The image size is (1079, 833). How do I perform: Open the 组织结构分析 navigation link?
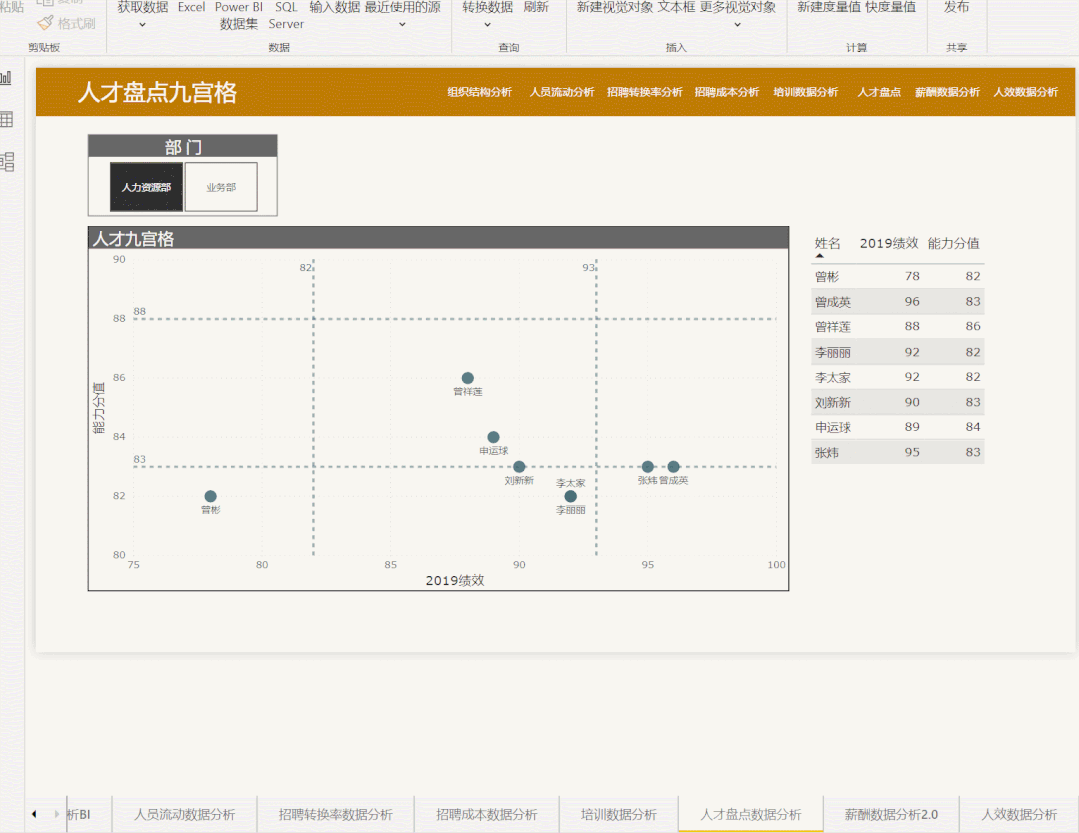pyautogui.click(x=480, y=92)
